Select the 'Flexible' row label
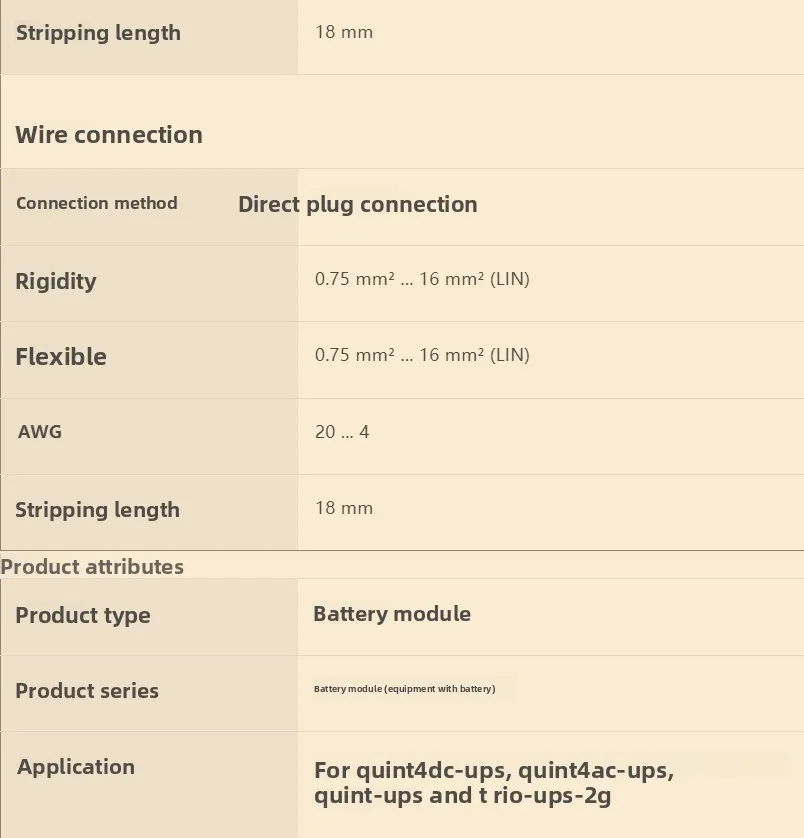This screenshot has width=804, height=838. click(61, 357)
